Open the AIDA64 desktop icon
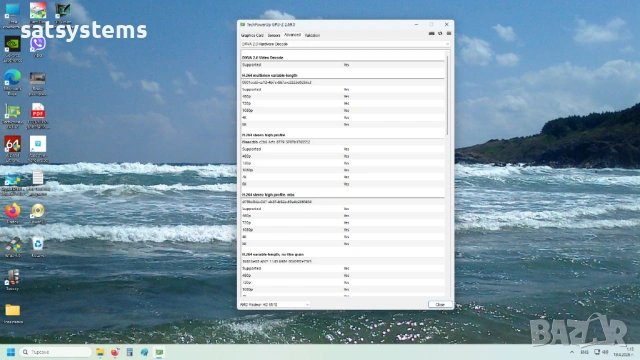The width and height of the screenshot is (640, 360). coord(13,149)
